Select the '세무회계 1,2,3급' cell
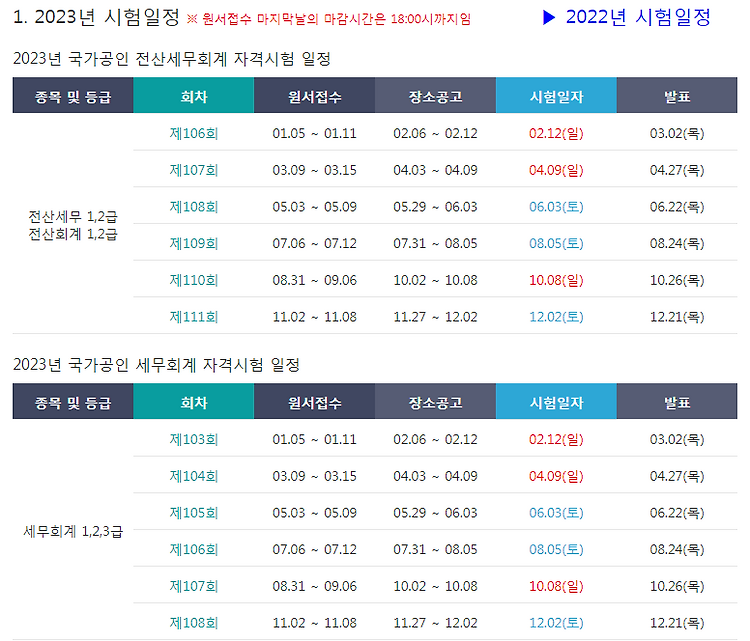The width and height of the screenshot is (750, 641). (73, 531)
